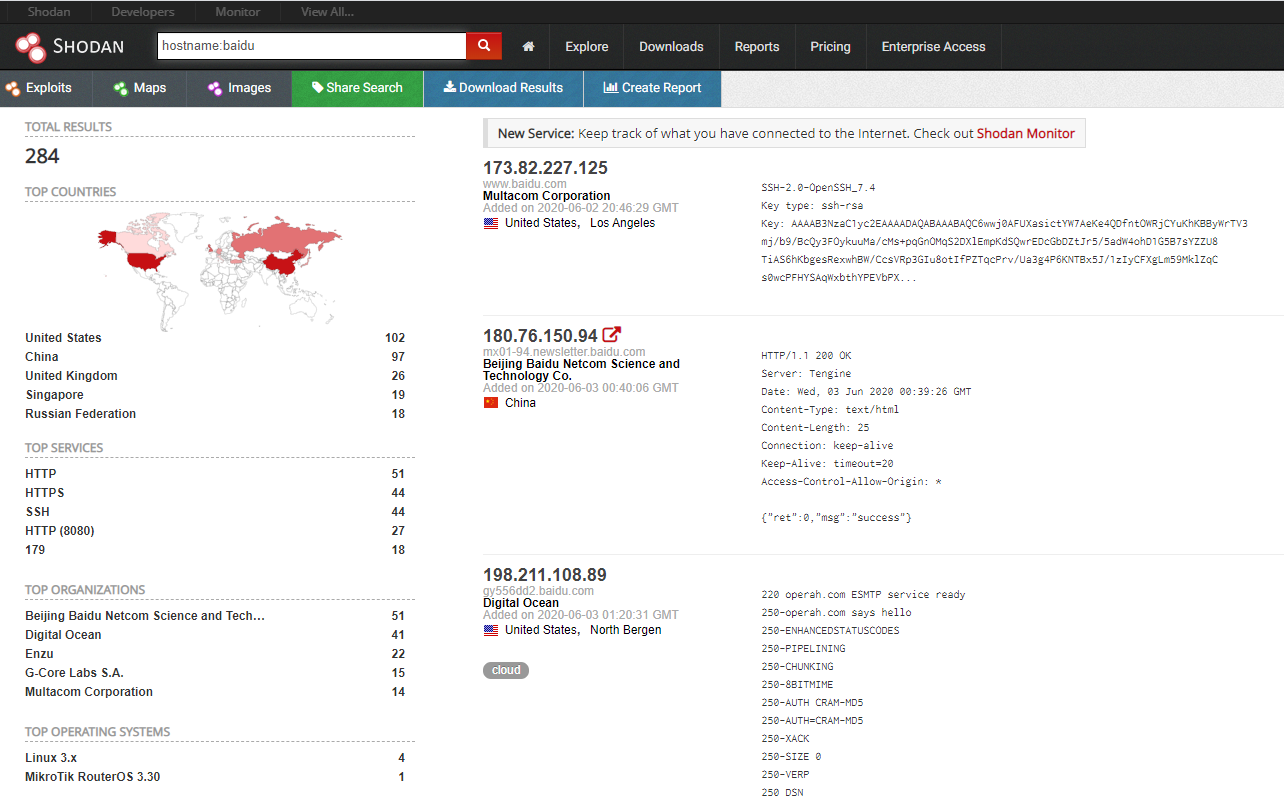Open the Downloads menu item
1284x806 pixels.
tap(672, 47)
